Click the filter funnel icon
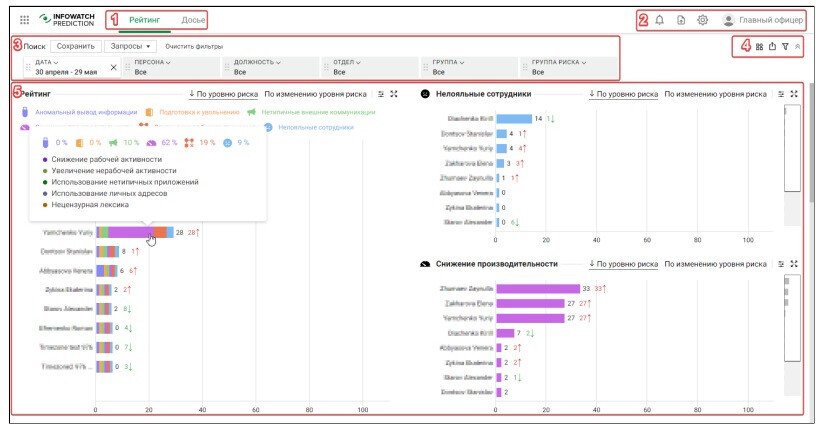 pos(785,46)
